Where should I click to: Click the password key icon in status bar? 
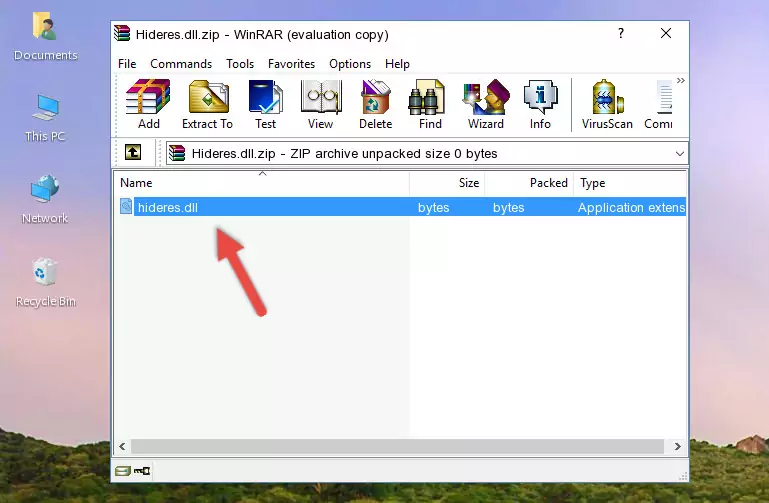coord(142,471)
